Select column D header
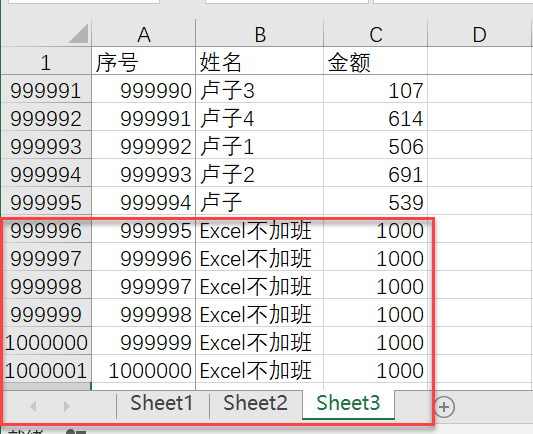 point(480,34)
